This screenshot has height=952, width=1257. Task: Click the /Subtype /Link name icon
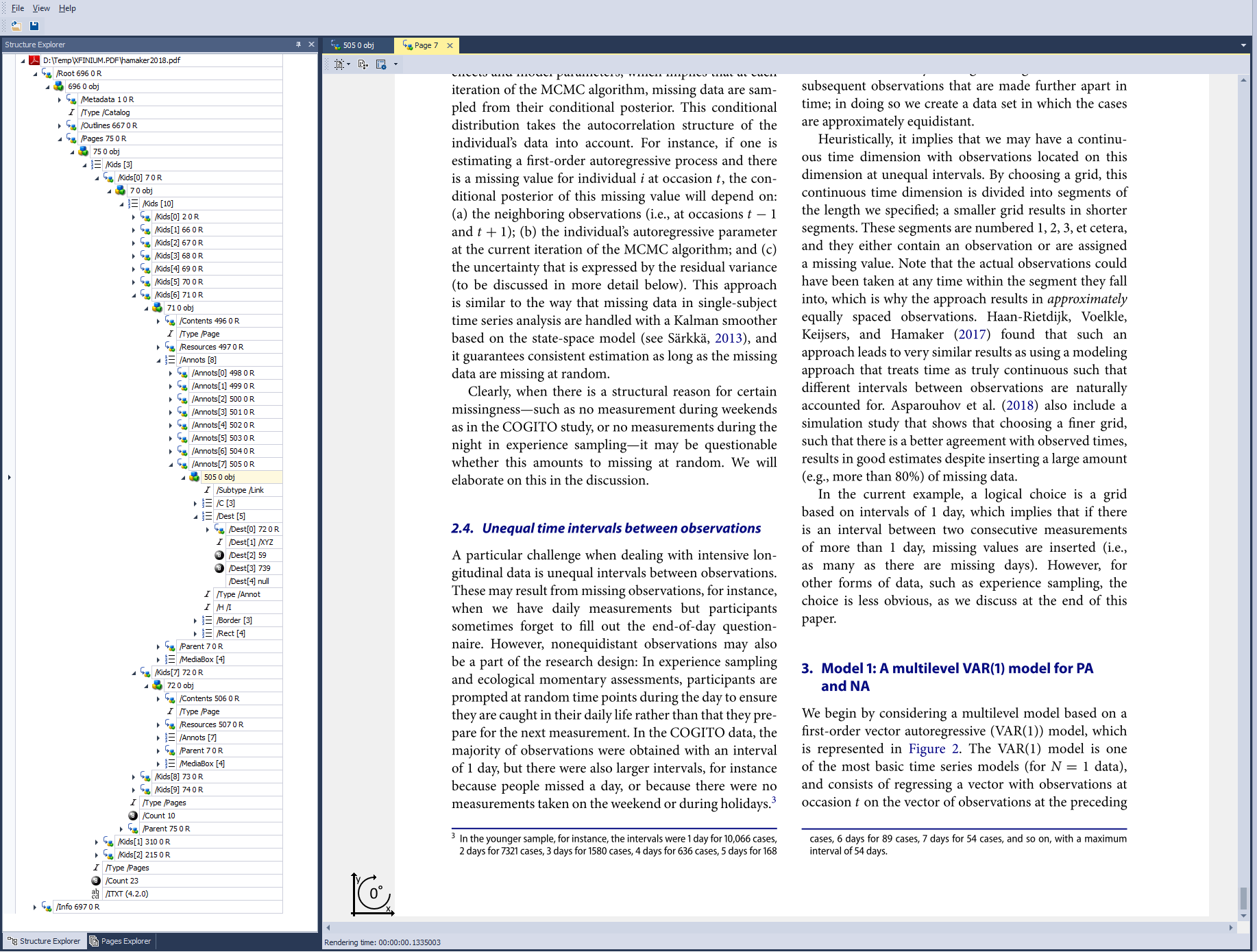[207, 490]
